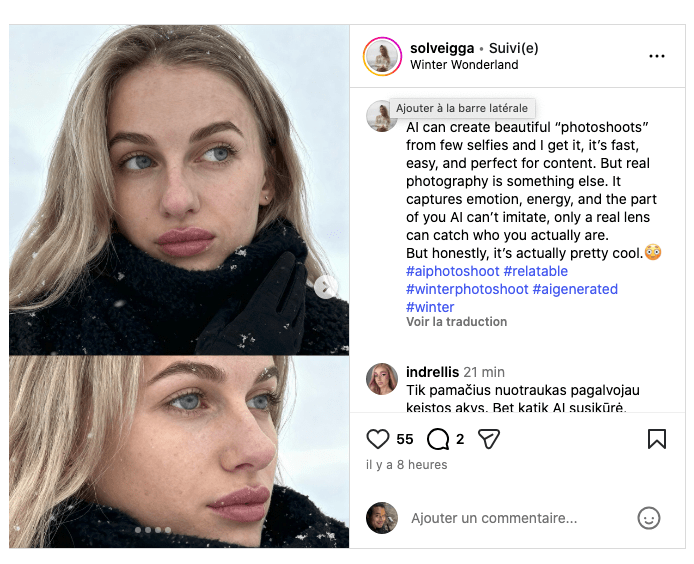Open the solveigga username link

[x=442, y=48]
